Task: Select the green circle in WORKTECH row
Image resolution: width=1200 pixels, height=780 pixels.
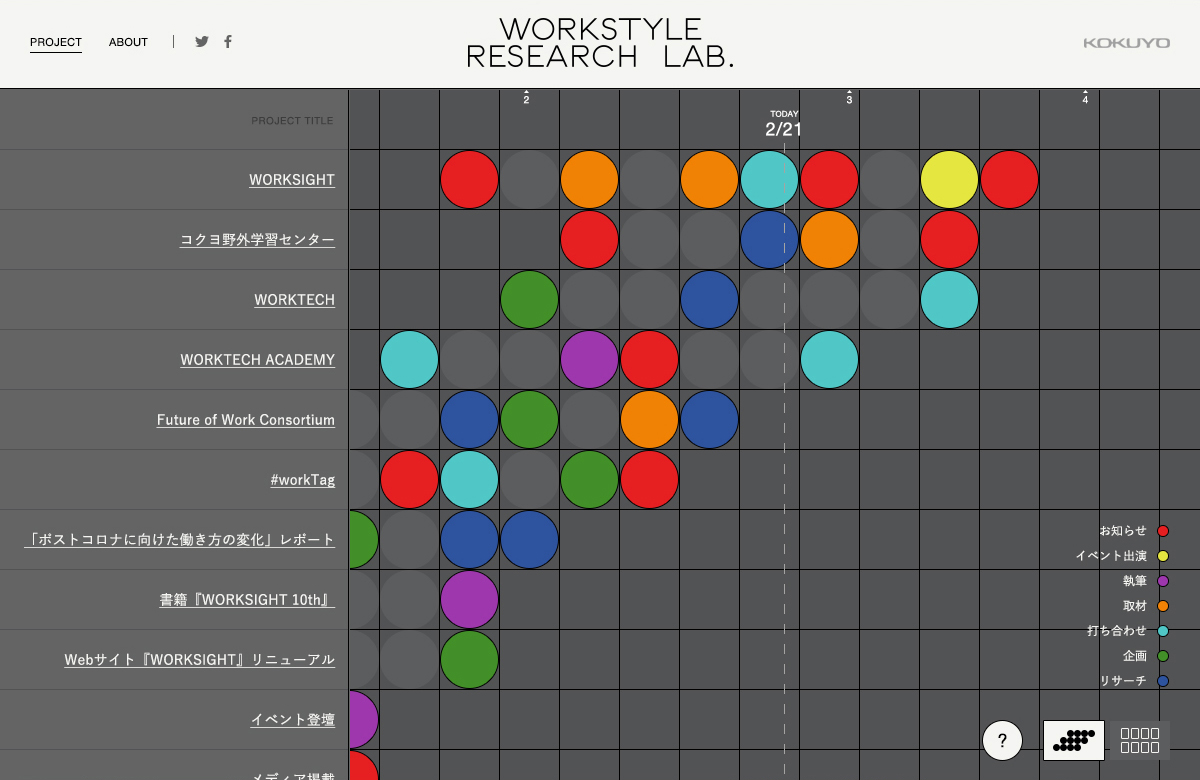Action: point(529,300)
